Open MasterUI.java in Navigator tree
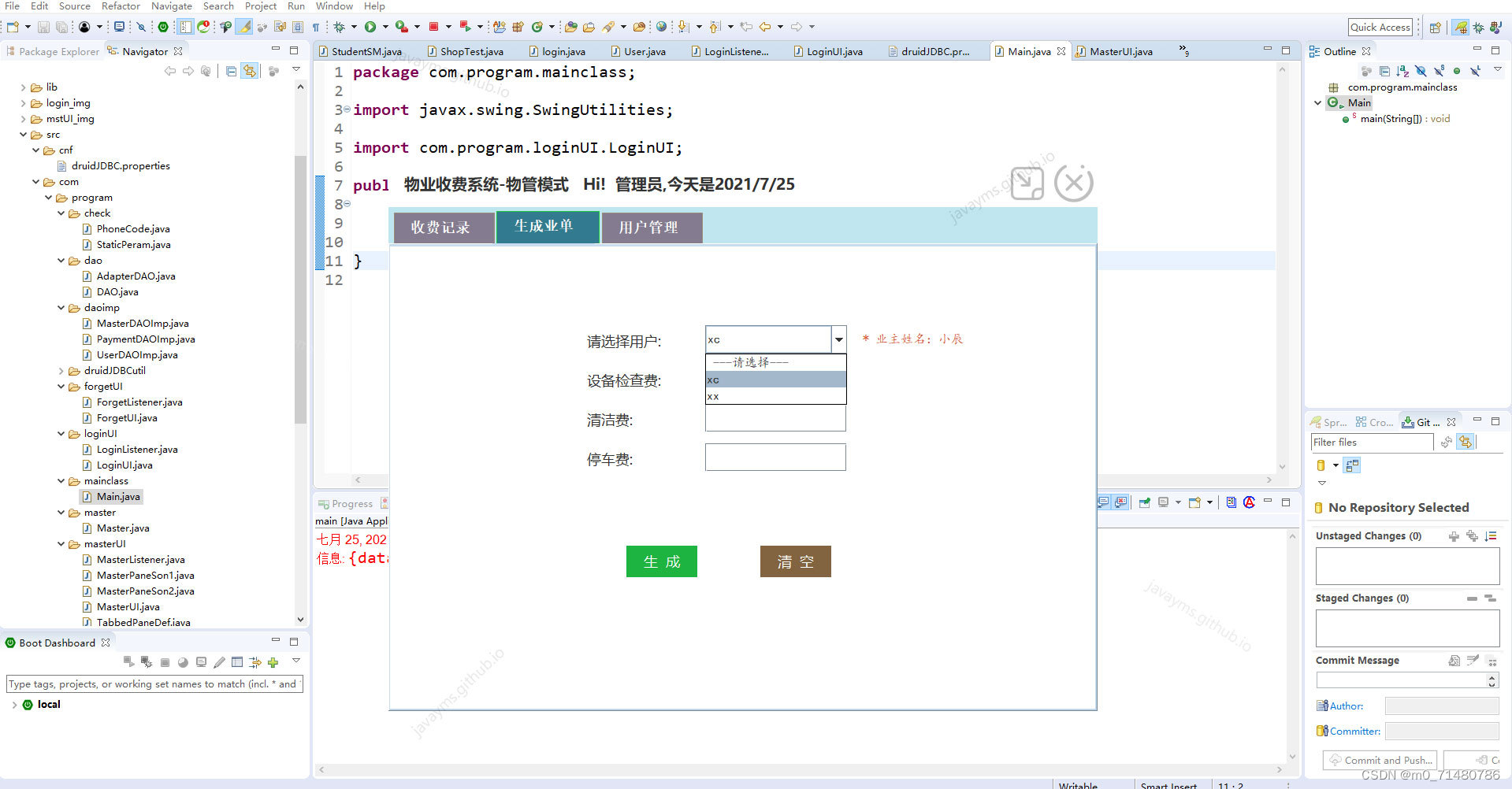 (x=128, y=607)
